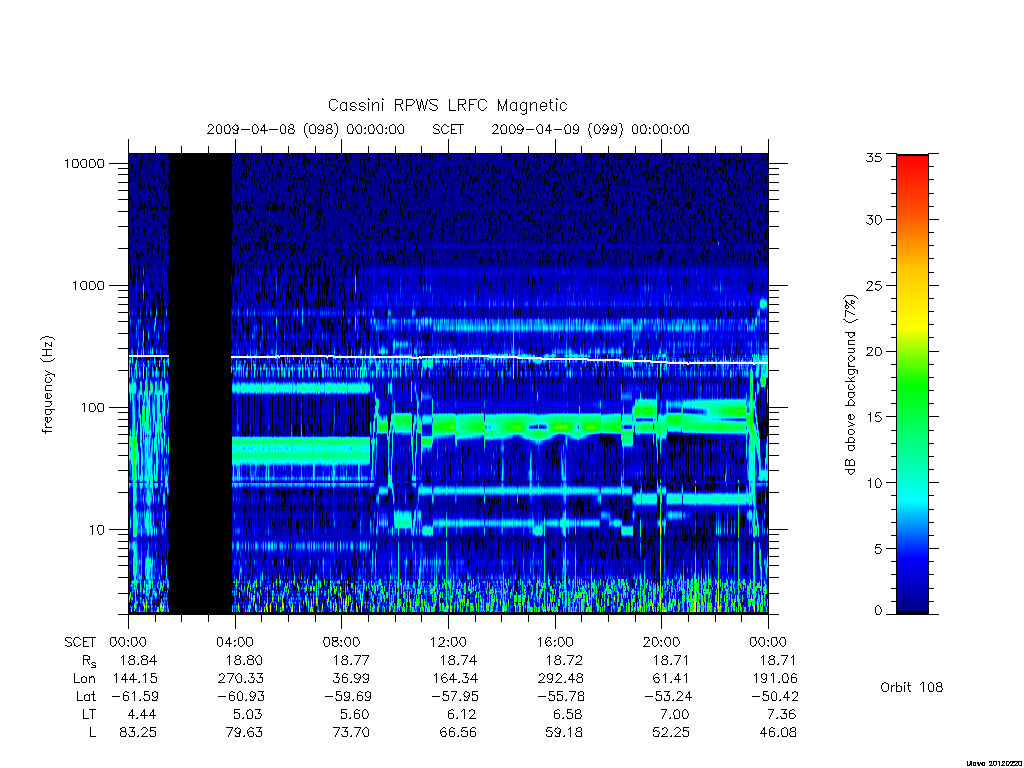Click the 08:00 SCET time label

(x=341, y=642)
